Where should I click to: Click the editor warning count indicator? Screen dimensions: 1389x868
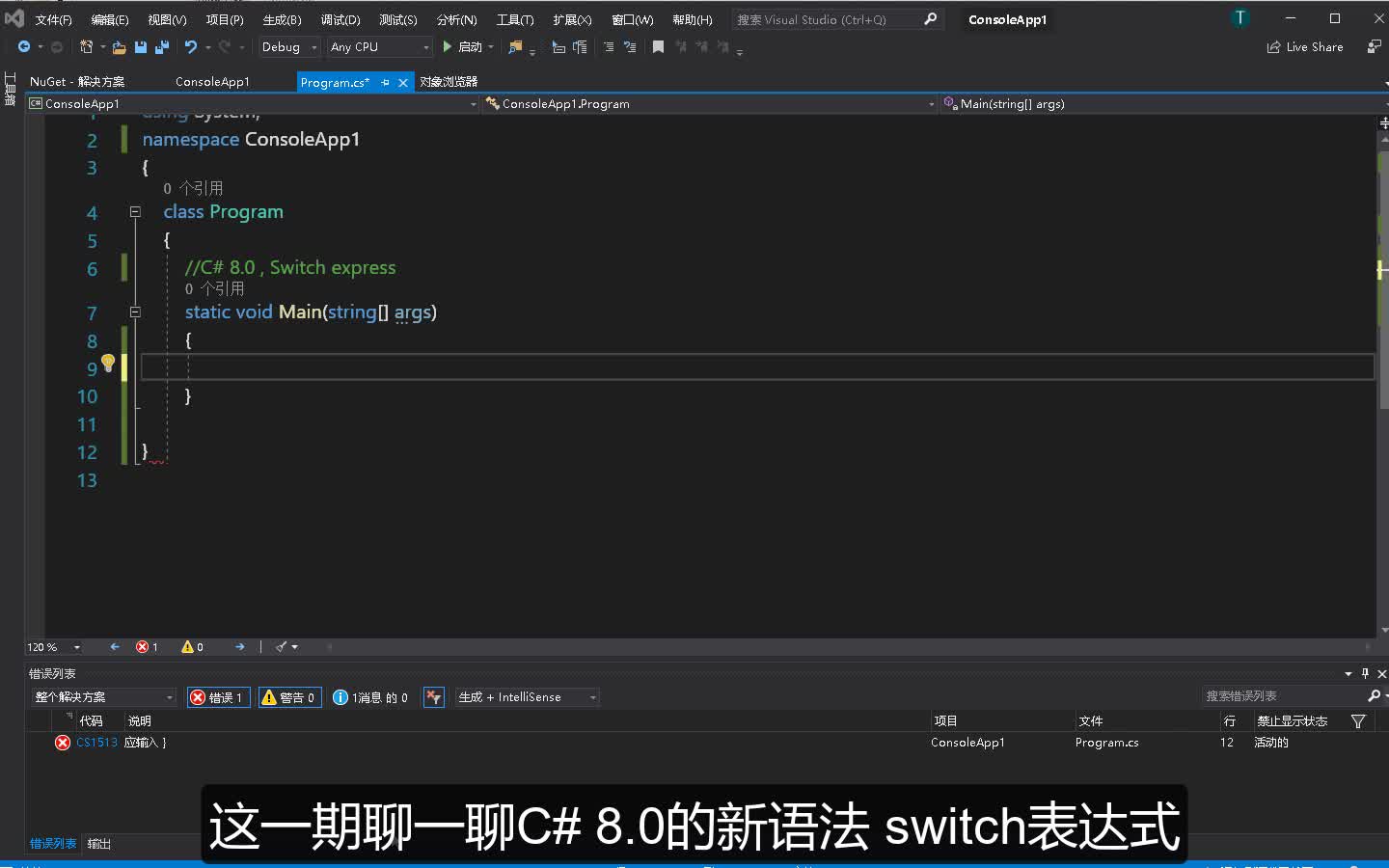[192, 647]
